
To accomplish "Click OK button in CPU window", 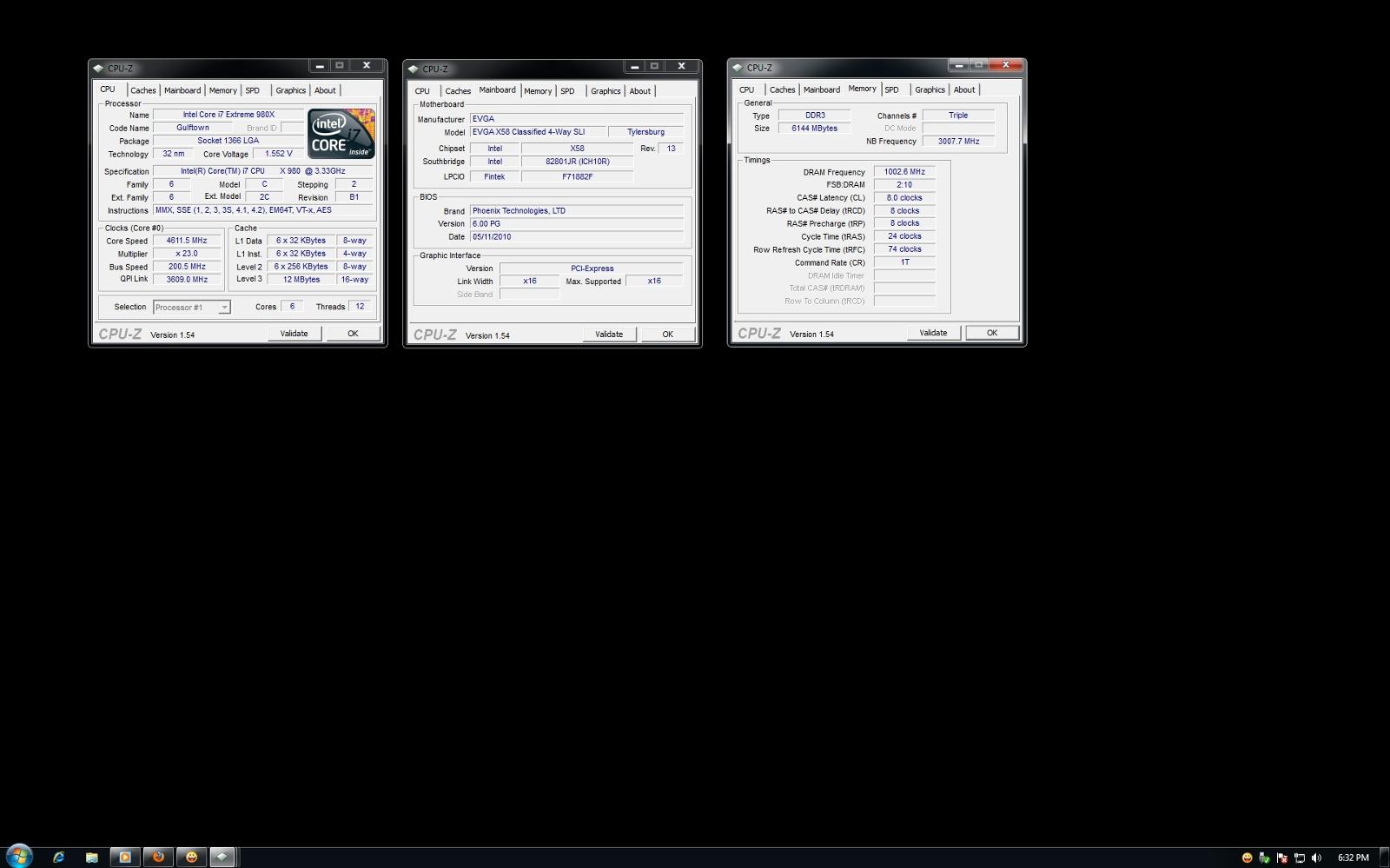I will [353, 334].
